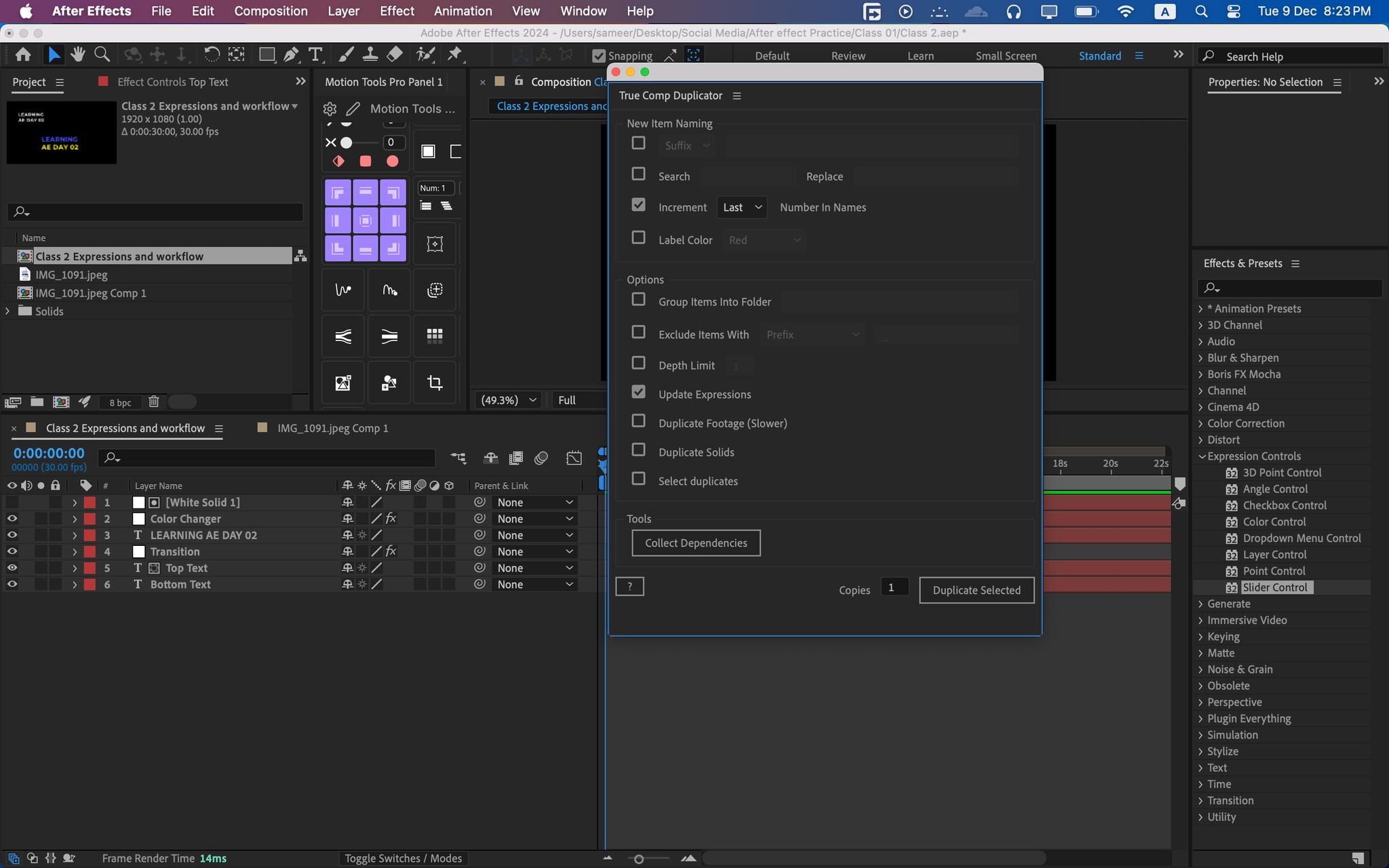The width and height of the screenshot is (1389, 868).
Task: Hide the Color Changer layer
Action: pyautogui.click(x=12, y=519)
